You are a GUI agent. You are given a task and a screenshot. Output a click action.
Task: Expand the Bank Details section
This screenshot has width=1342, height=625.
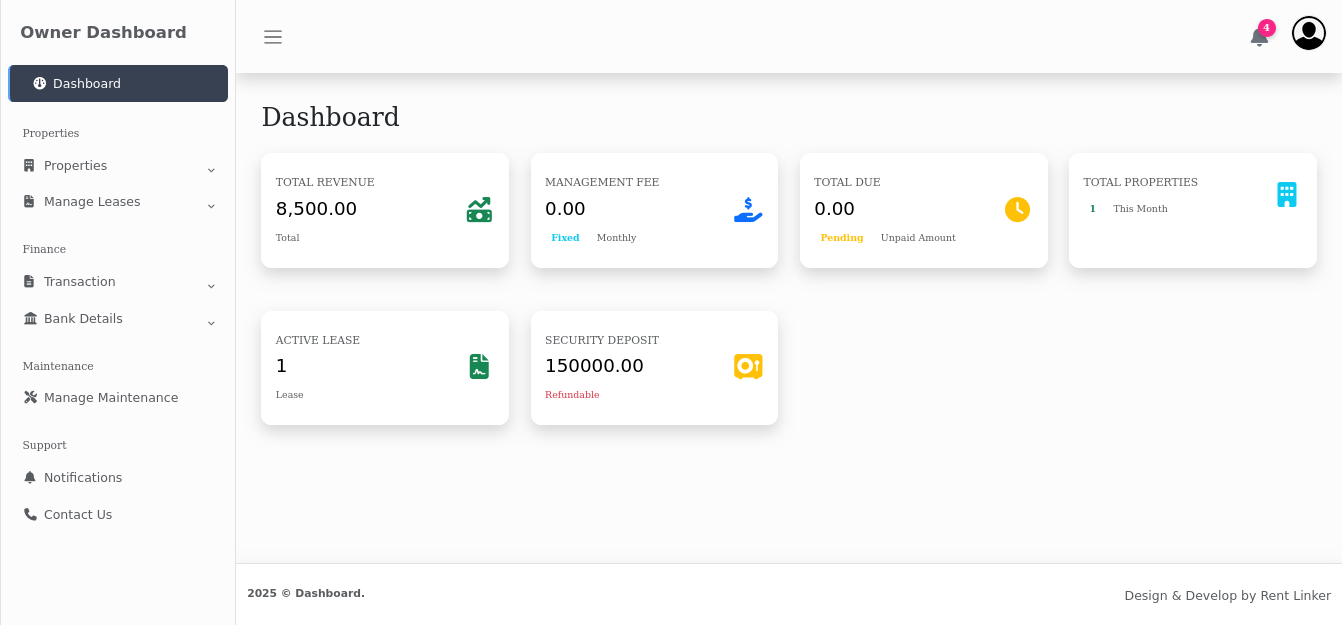pyautogui.click(x=84, y=318)
